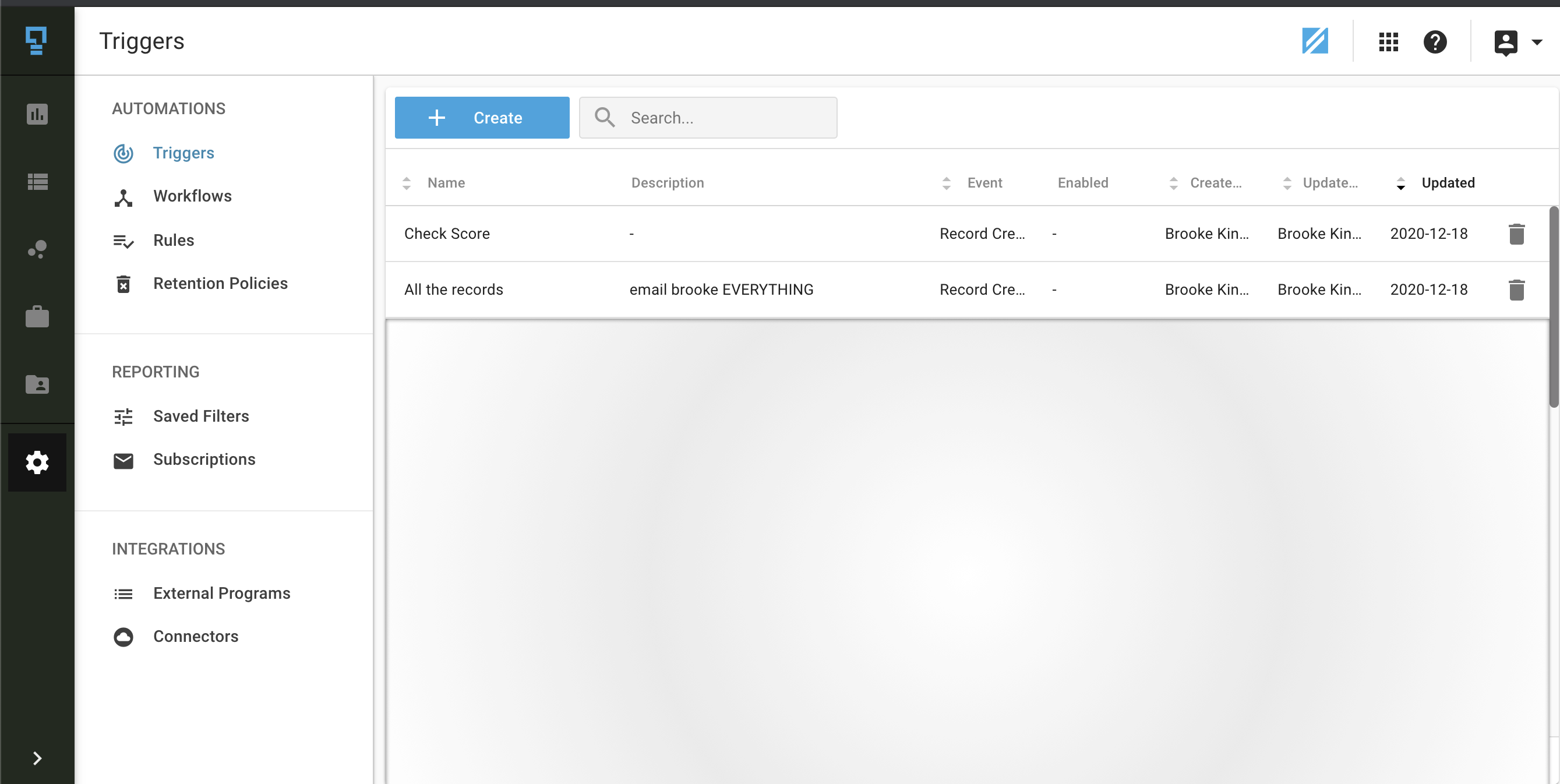Sort by Created By column arrows
This screenshot has width=1560, height=784.
click(1173, 183)
